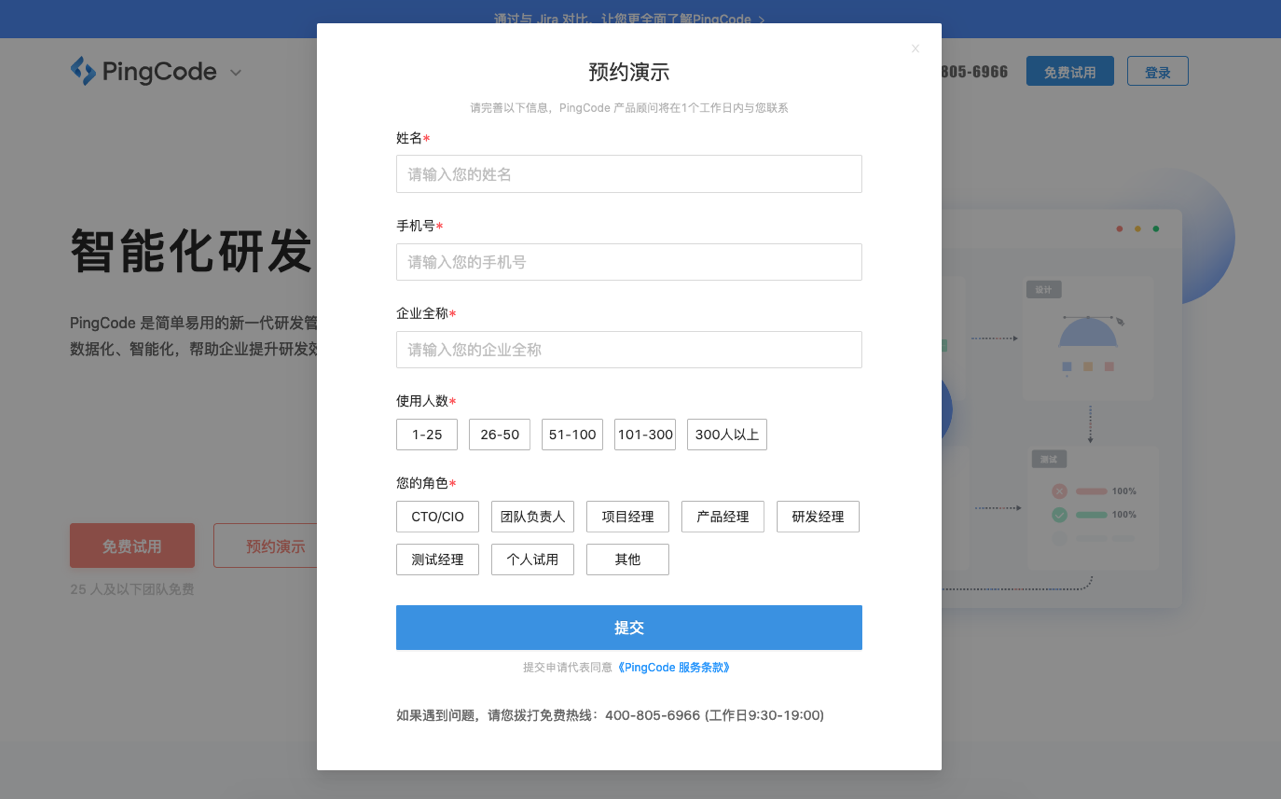This screenshot has width=1281, height=799.
Task: Choose 团队负责人 as your role
Action: pyautogui.click(x=533, y=517)
